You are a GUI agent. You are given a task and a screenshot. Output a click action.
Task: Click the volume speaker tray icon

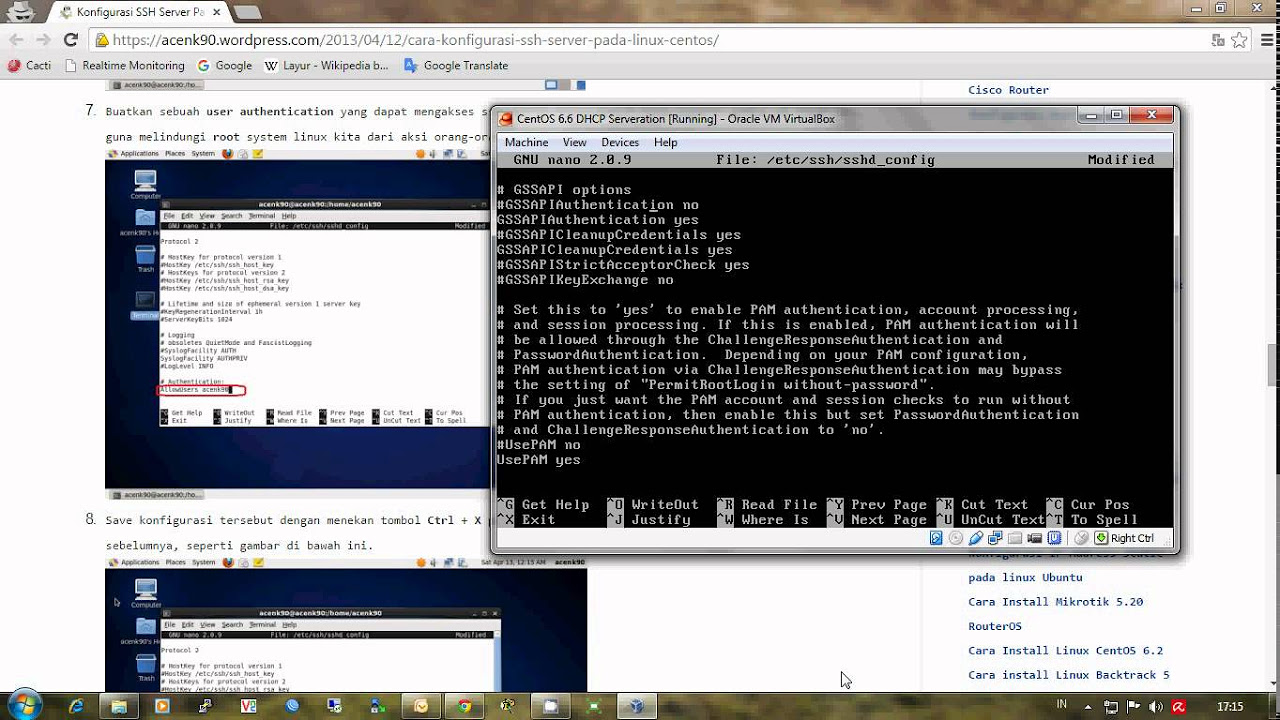point(1156,707)
